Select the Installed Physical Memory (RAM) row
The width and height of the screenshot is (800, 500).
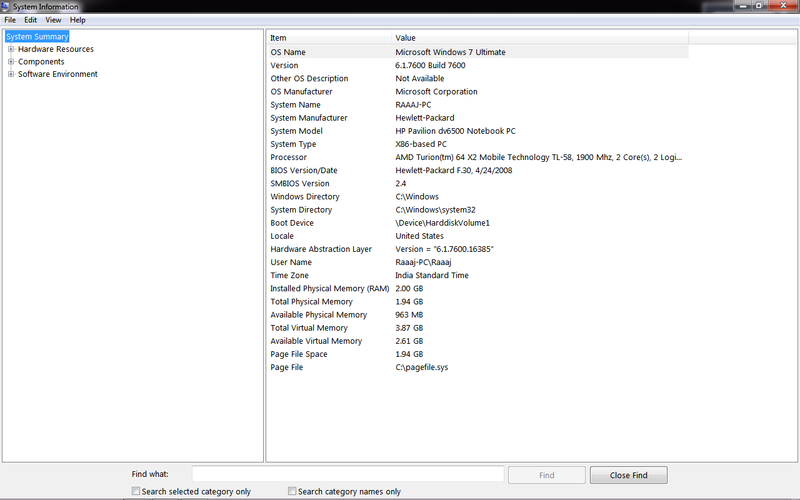click(x=478, y=289)
